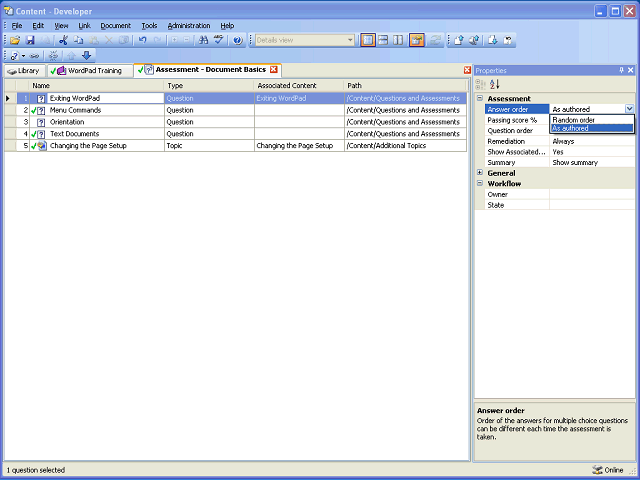640x480 pixels.
Task: Pin the Properties panel with pushpin icon
Action: click(x=620, y=70)
